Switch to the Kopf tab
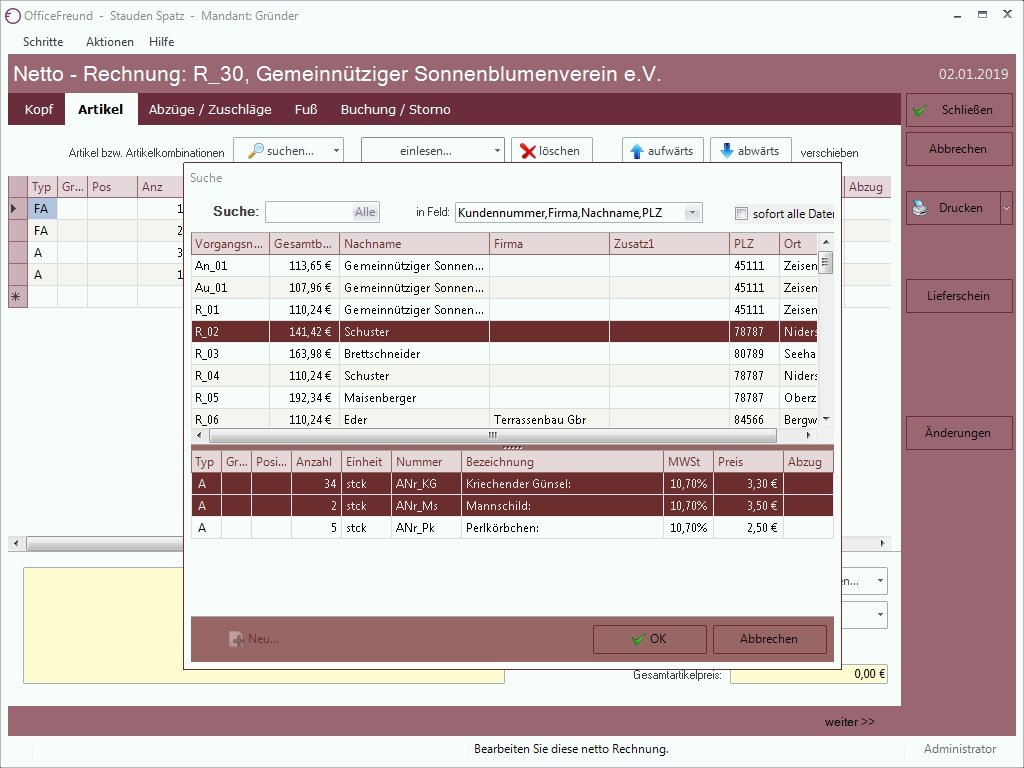The image size is (1024, 768). tap(39, 110)
